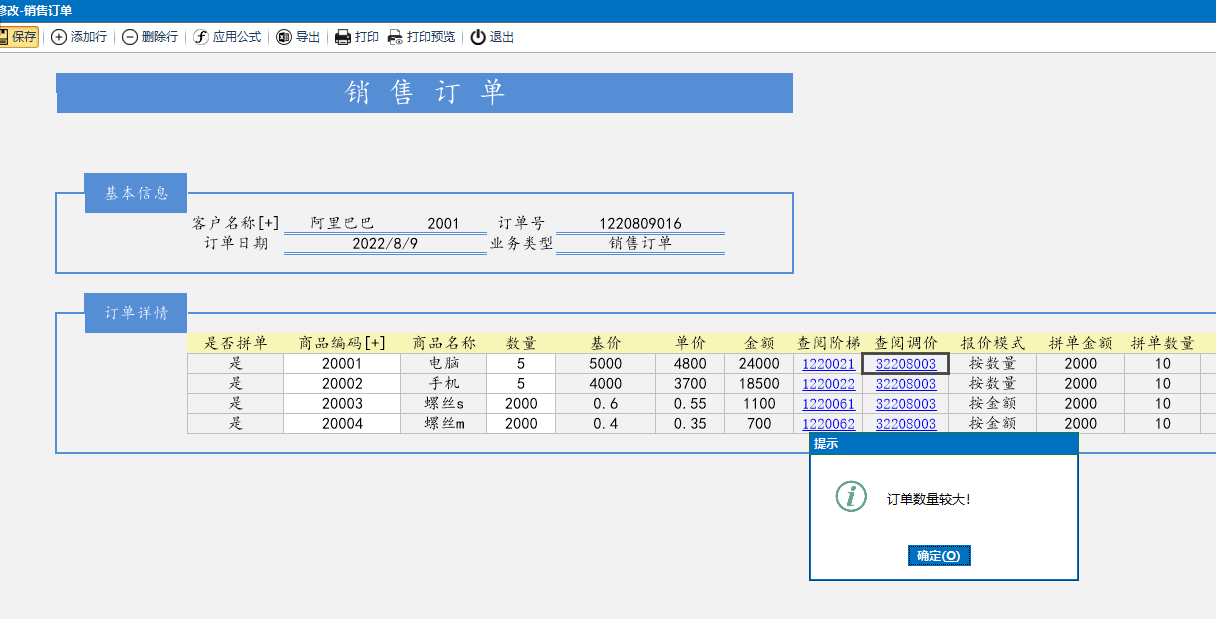Expand product code 商品编码[+] column header
Viewport: 1216px width, 619px height.
click(342, 343)
